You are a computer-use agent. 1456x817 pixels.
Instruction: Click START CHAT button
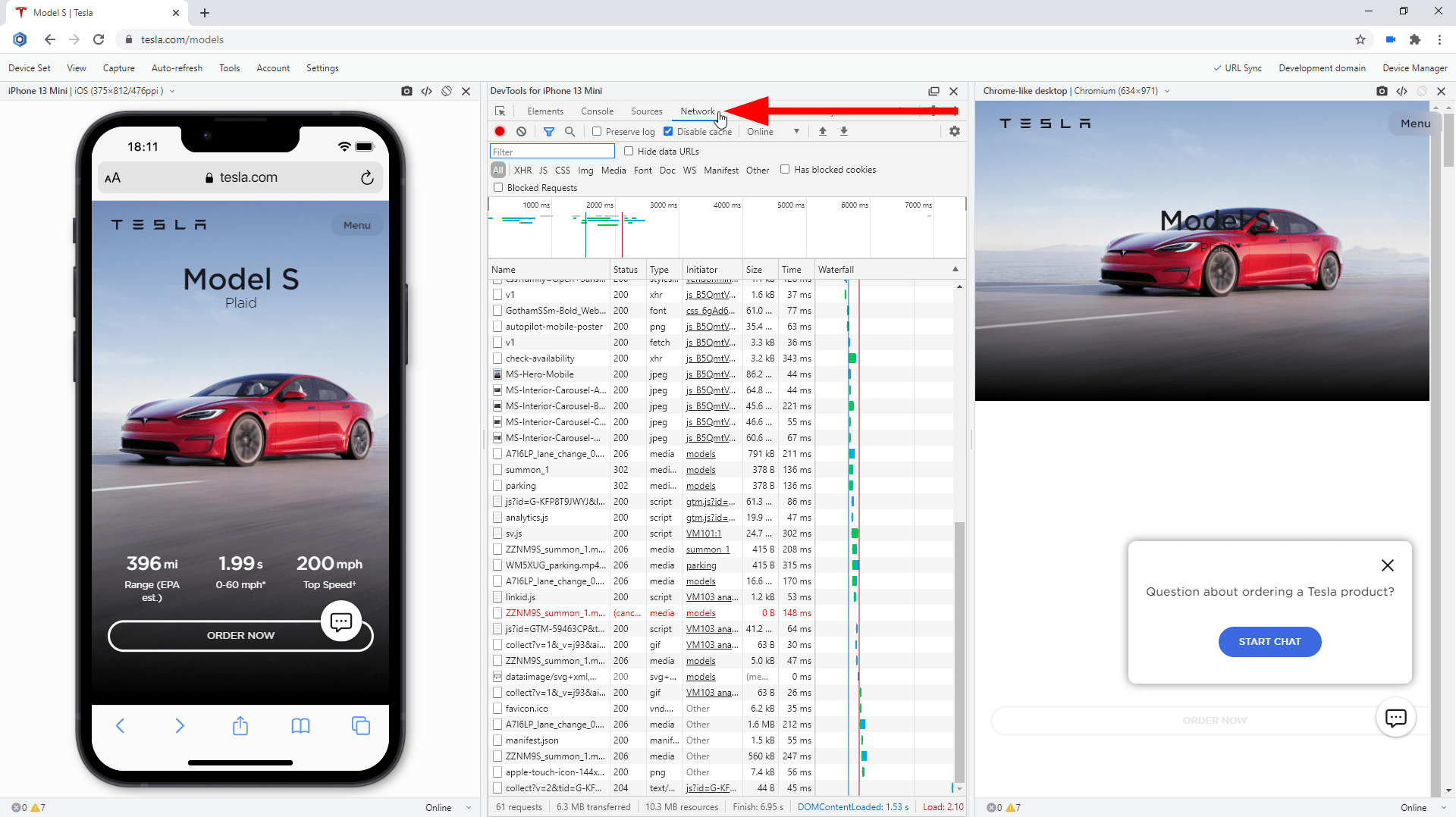pyautogui.click(x=1269, y=642)
